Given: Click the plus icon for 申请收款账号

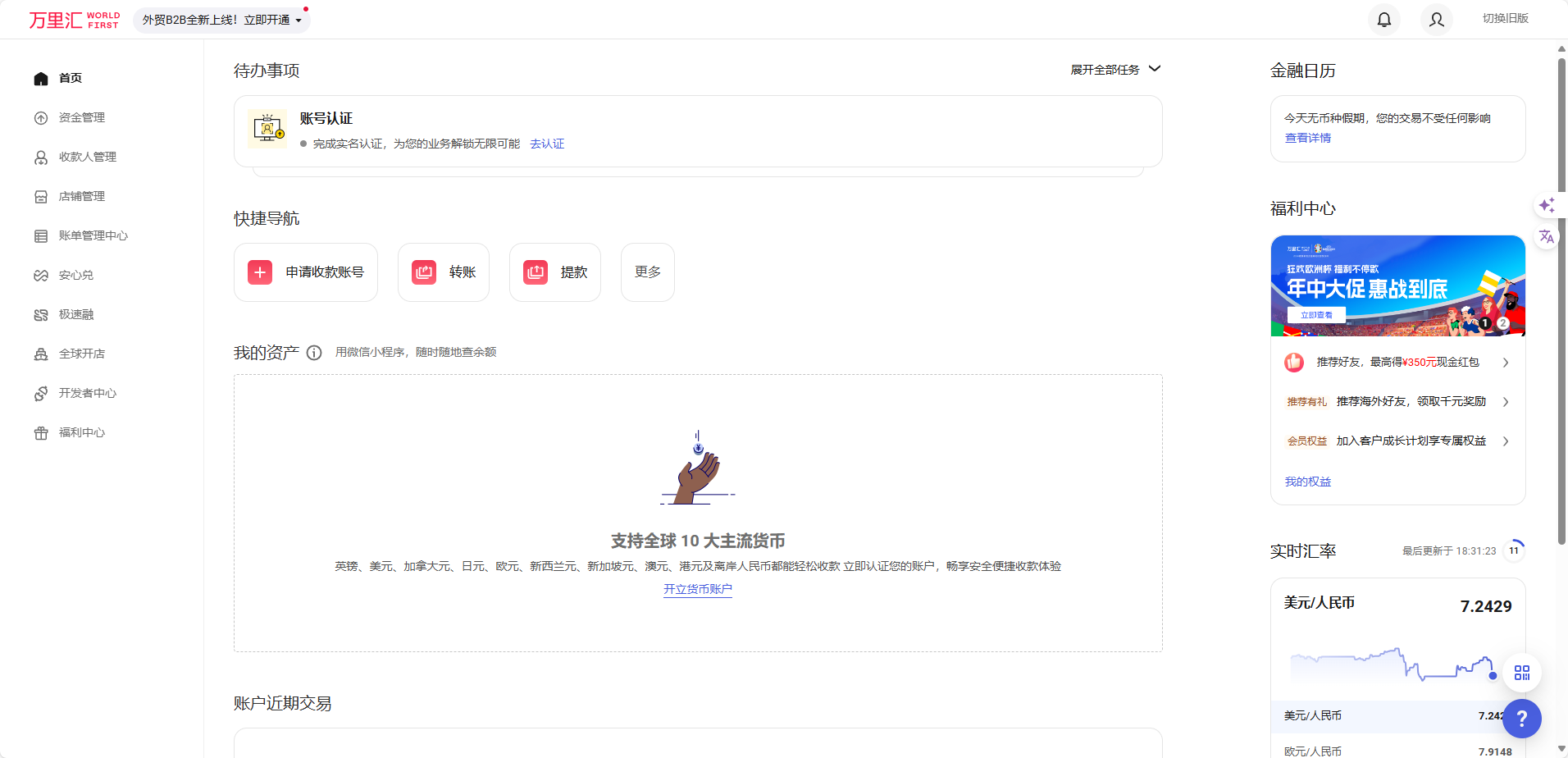Looking at the screenshot, I should tap(260, 272).
